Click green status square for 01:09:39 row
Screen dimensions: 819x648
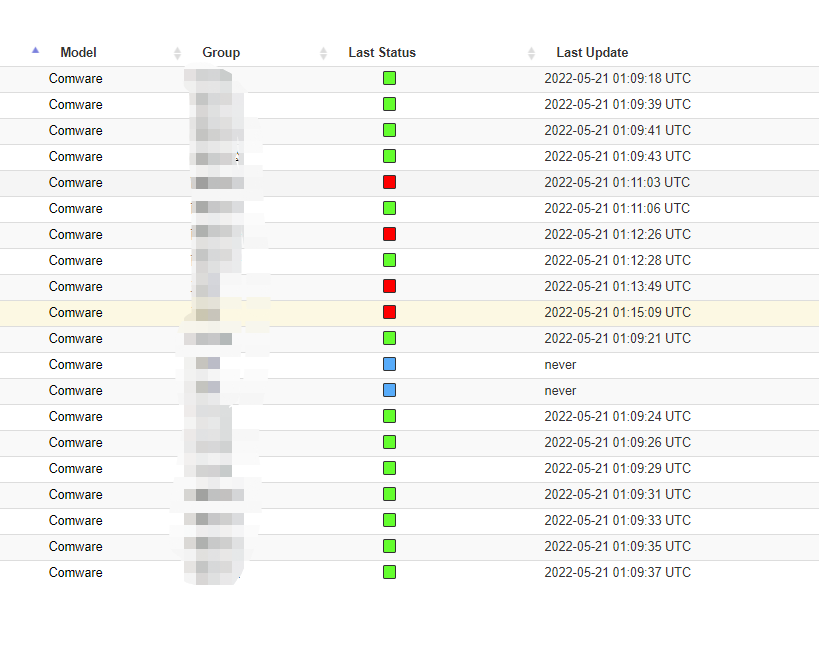(x=389, y=104)
